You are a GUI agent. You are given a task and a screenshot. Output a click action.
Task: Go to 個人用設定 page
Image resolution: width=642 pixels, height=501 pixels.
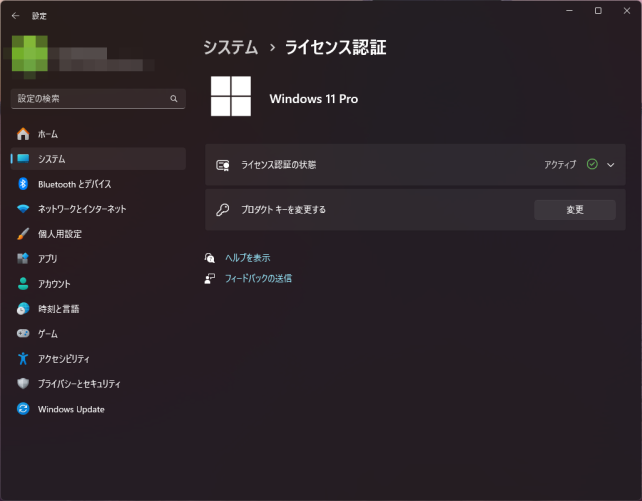coord(98,234)
